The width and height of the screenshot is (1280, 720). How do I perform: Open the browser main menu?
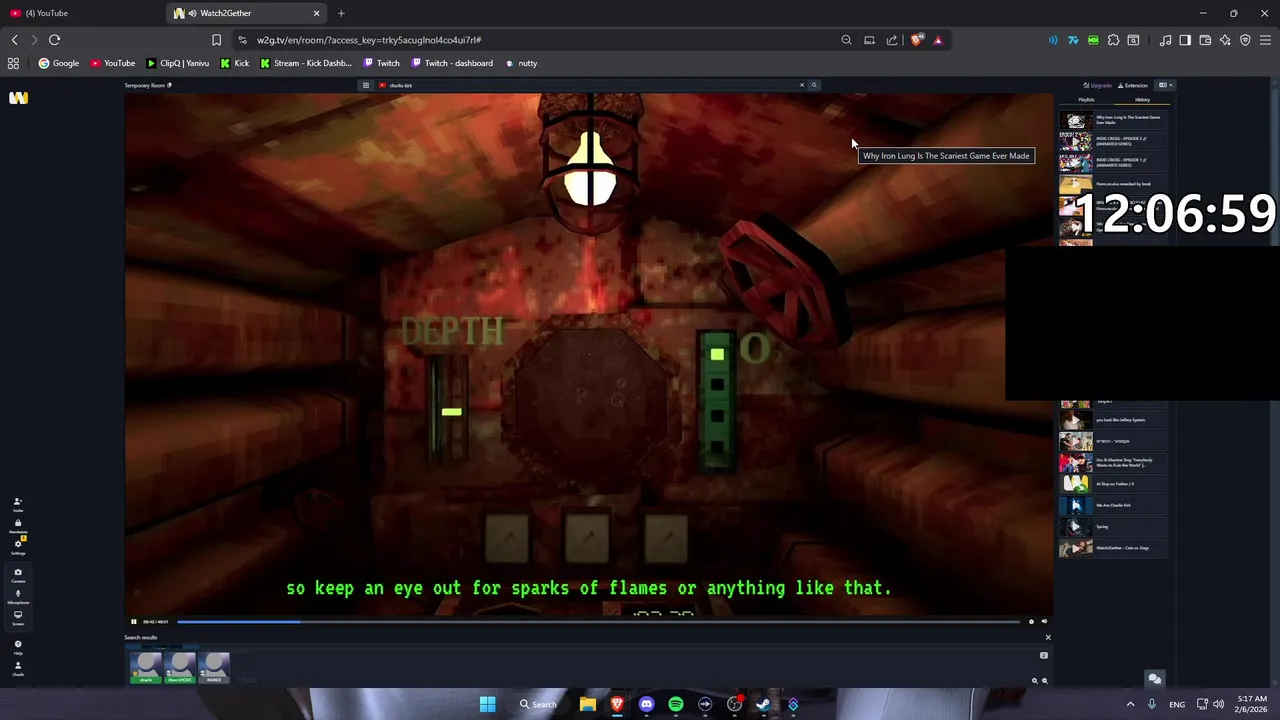pyautogui.click(x=1265, y=40)
